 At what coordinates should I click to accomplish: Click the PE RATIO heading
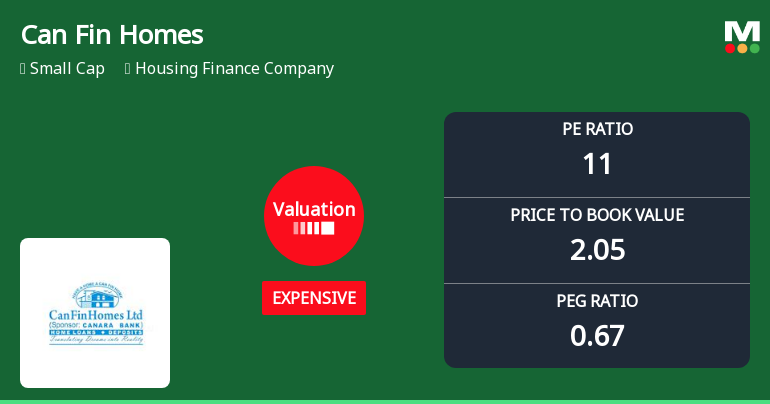click(597, 129)
